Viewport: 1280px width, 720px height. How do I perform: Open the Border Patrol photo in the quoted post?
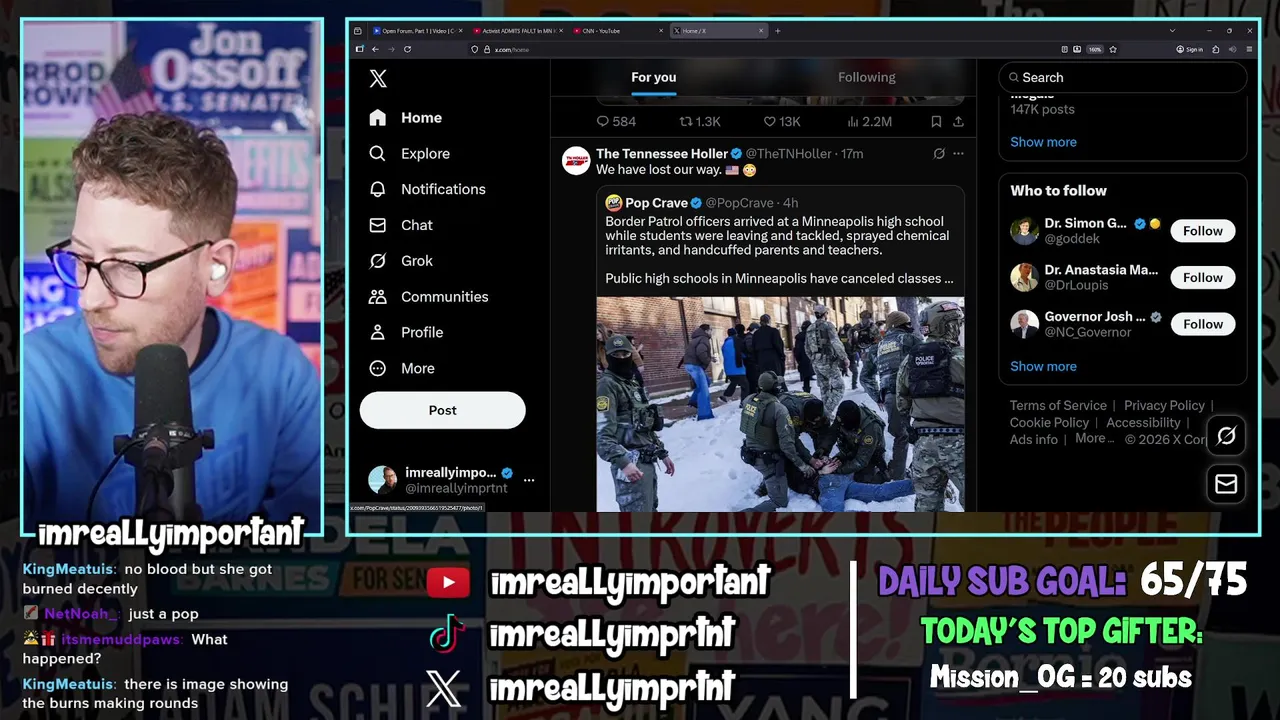780,404
